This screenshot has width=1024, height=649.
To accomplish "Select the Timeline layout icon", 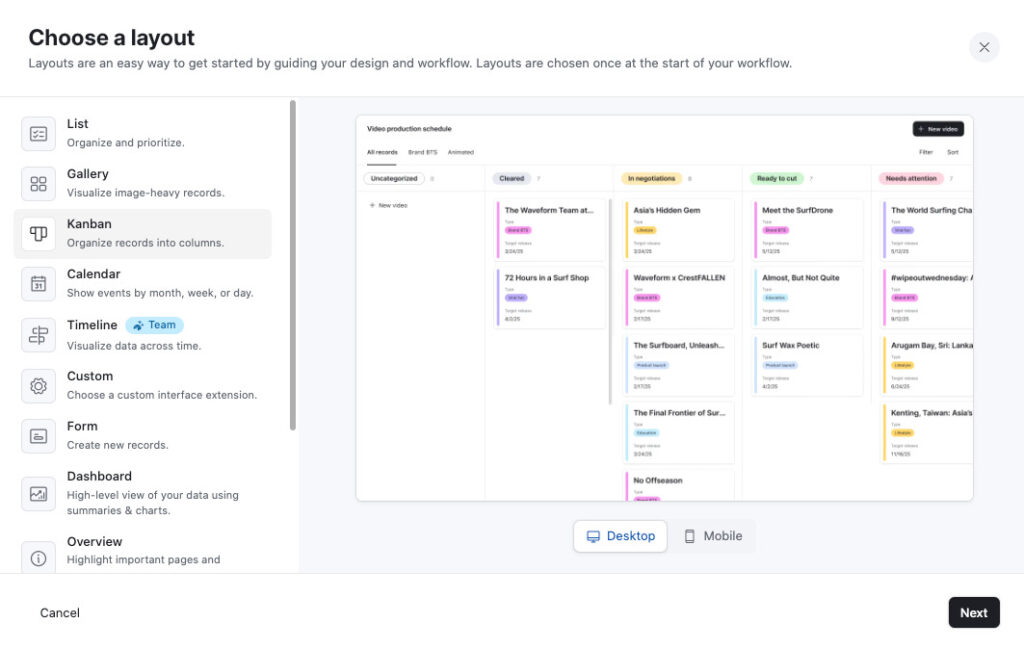I will (x=40, y=333).
